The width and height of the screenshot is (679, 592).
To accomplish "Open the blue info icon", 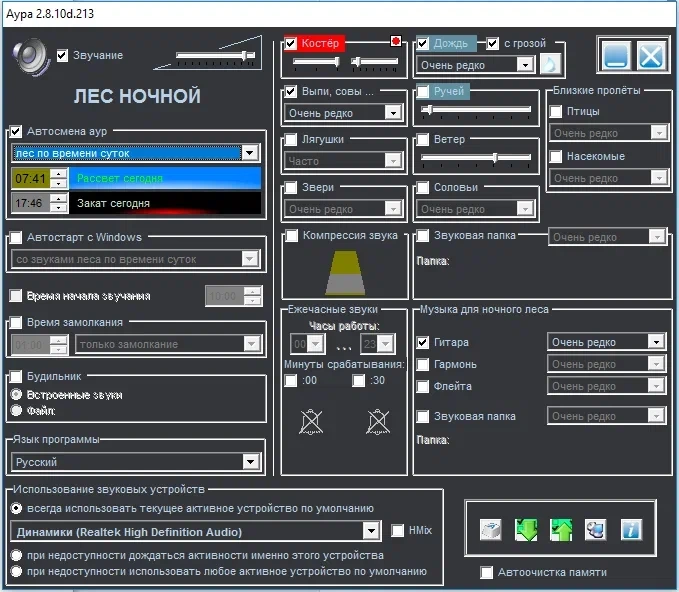I will [631, 530].
